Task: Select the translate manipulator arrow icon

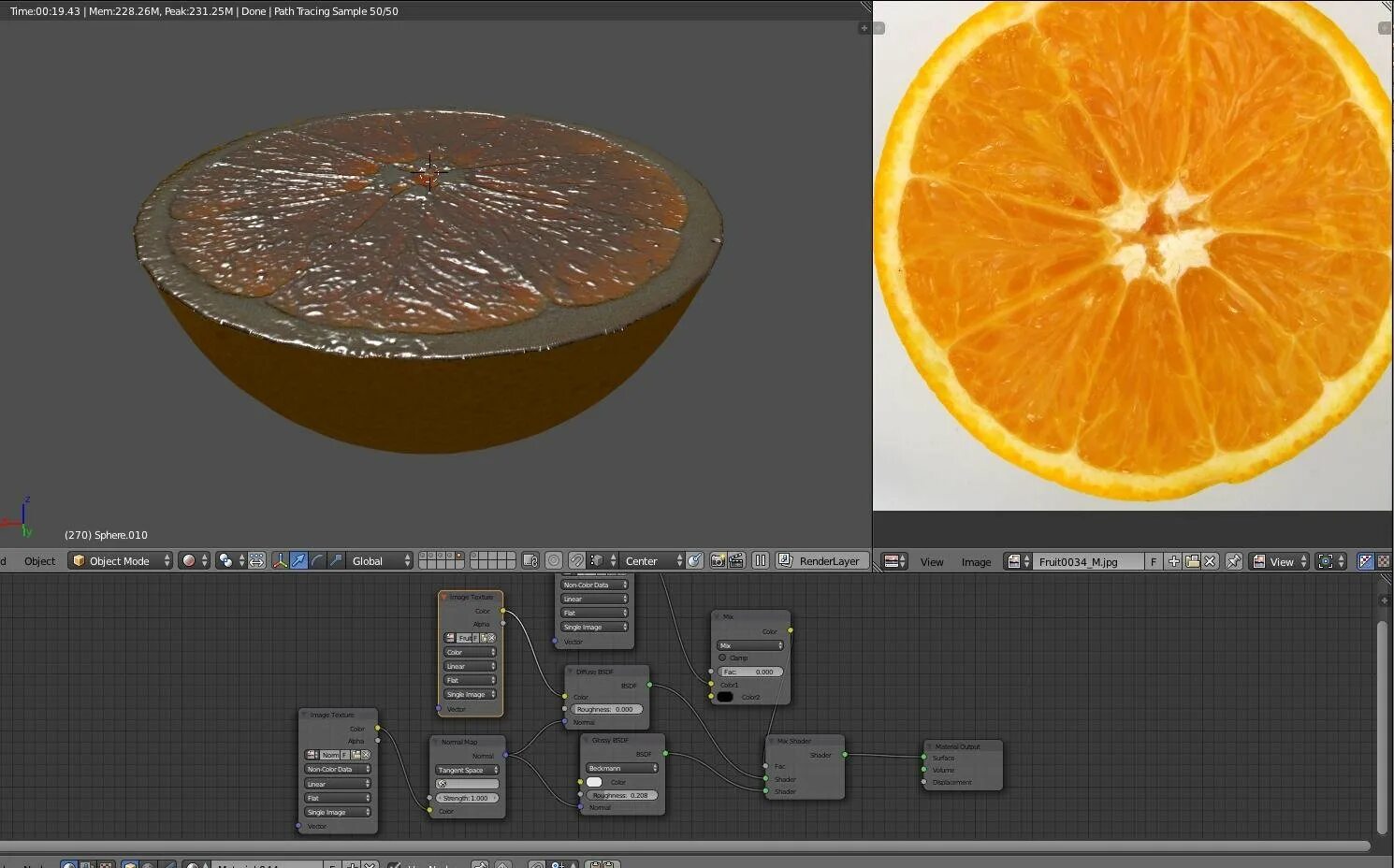Action: tap(298, 560)
